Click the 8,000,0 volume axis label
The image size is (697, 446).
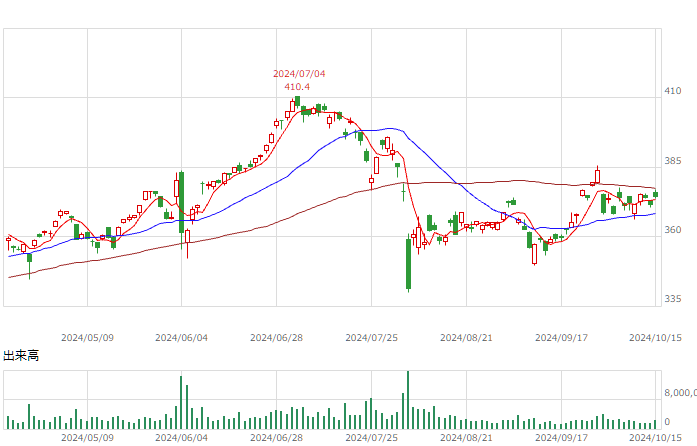pos(681,393)
